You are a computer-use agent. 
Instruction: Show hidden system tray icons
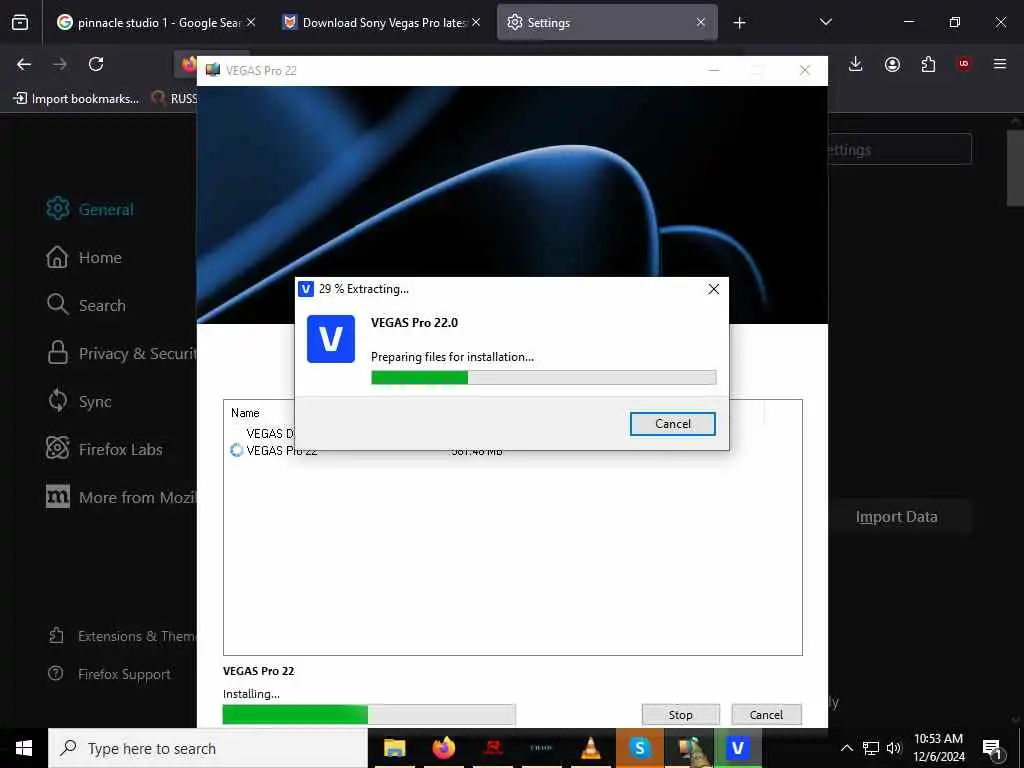click(x=846, y=748)
